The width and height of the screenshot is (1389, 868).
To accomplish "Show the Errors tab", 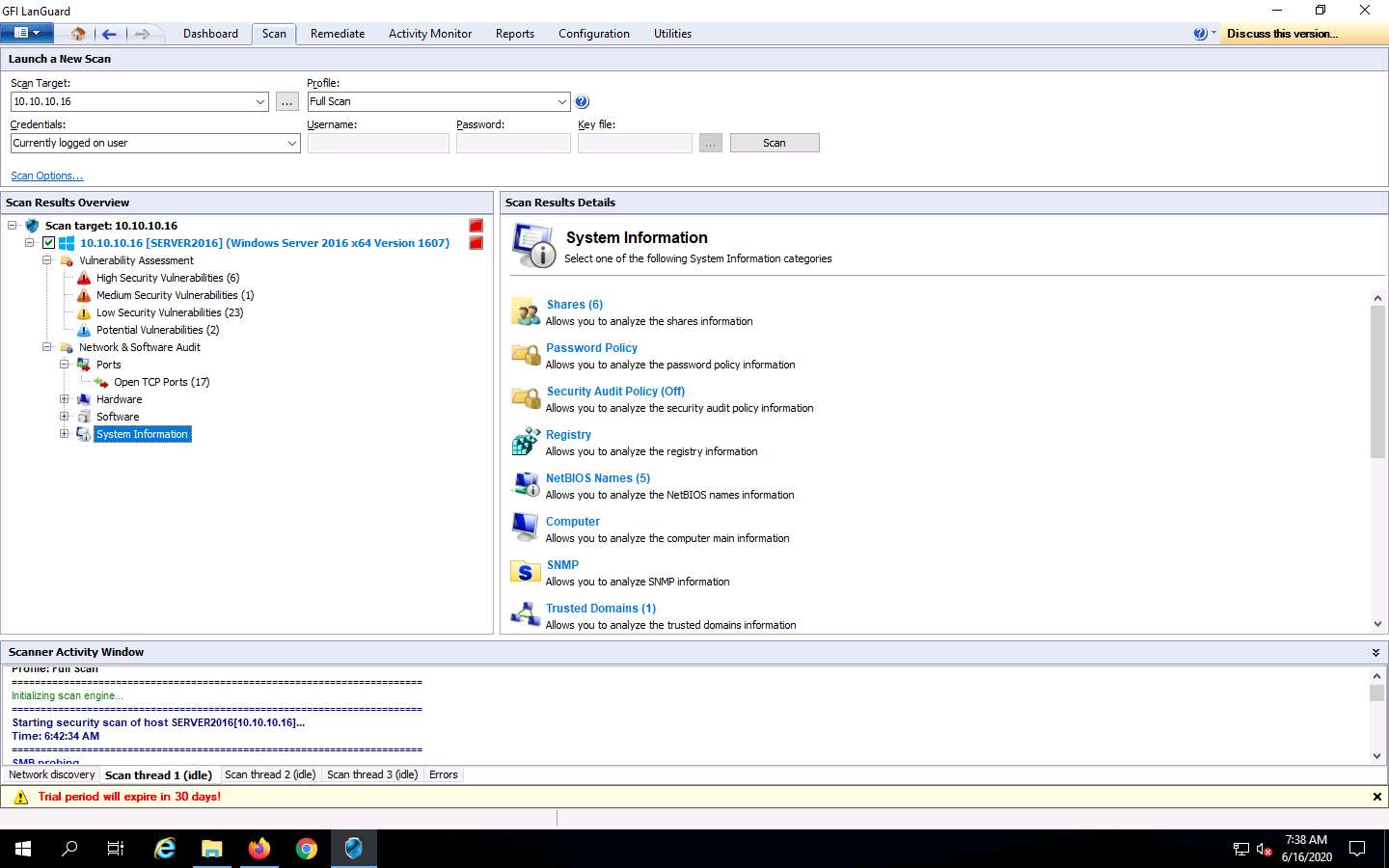I will (444, 774).
